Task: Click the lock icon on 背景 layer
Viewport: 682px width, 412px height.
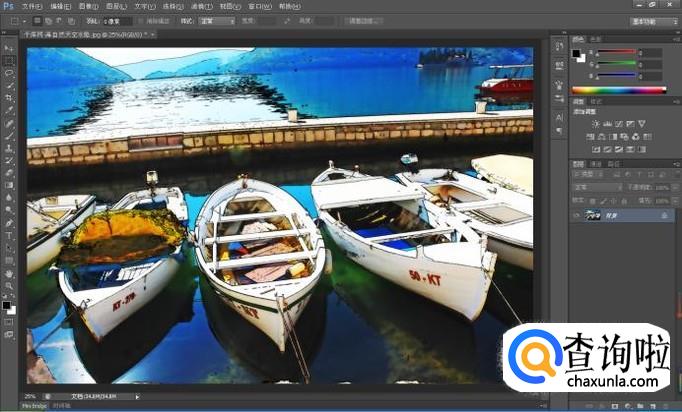Action: pyautogui.click(x=664, y=215)
